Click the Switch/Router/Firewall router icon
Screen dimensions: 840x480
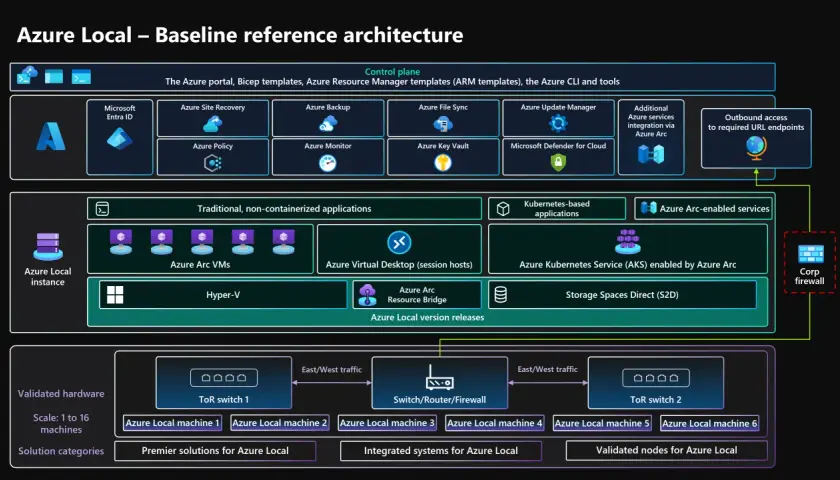coord(440,377)
